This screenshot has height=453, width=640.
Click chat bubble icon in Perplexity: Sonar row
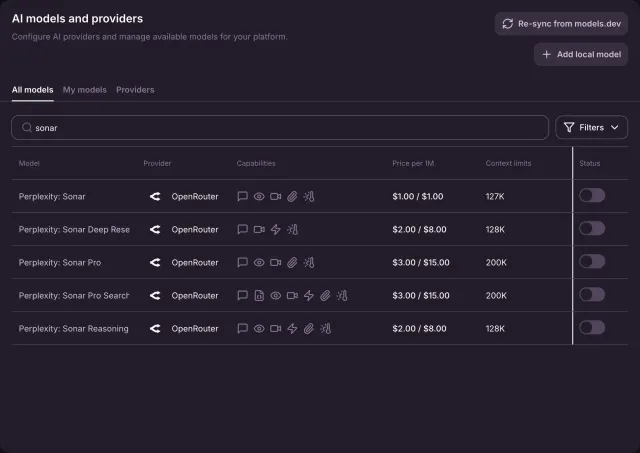242,196
